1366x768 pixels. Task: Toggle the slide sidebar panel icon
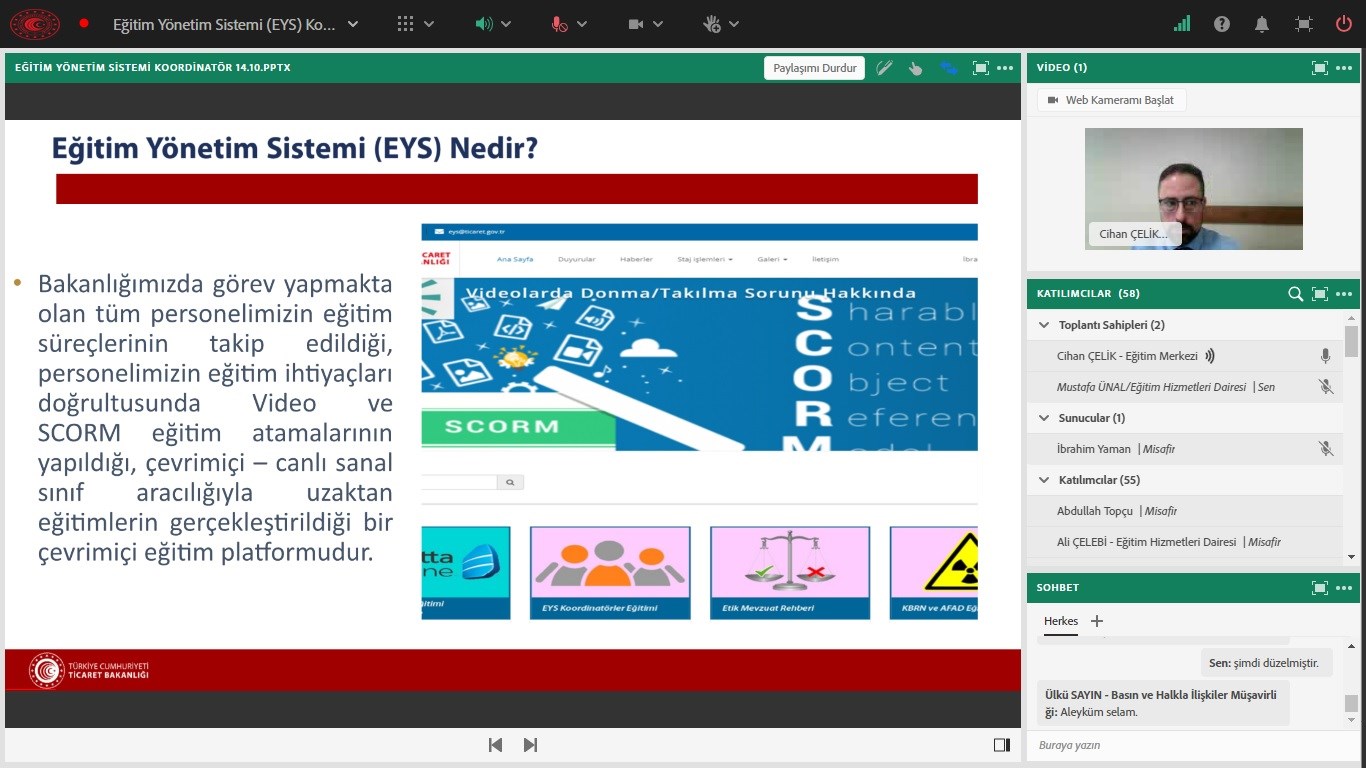1001,745
